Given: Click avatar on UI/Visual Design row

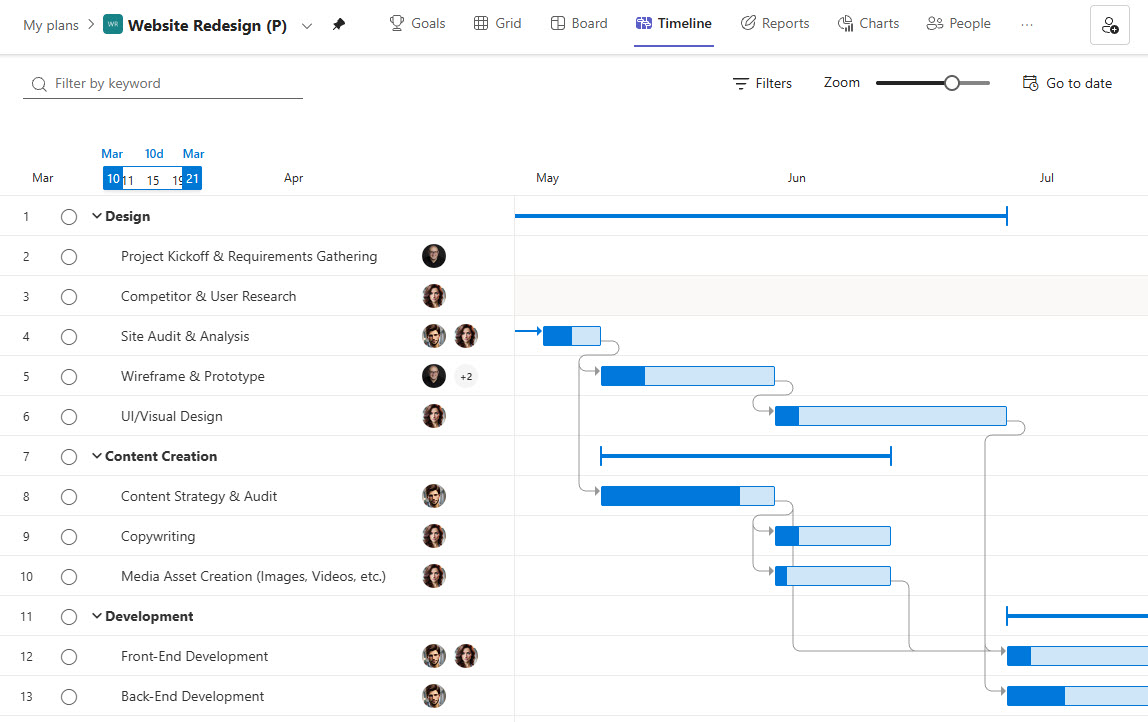Looking at the screenshot, I should pos(433,416).
